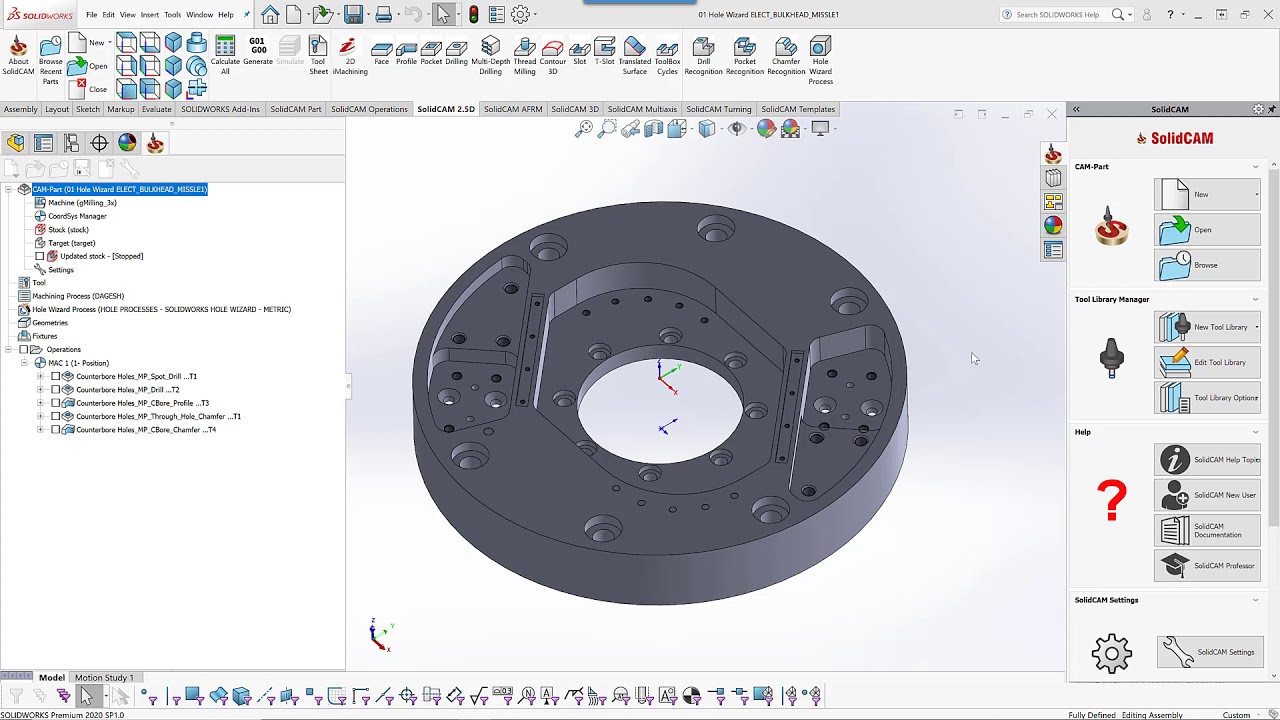Viewport: 1280px width, 720px height.
Task: Click the Home icon in top toolbar
Action: (x=270, y=14)
